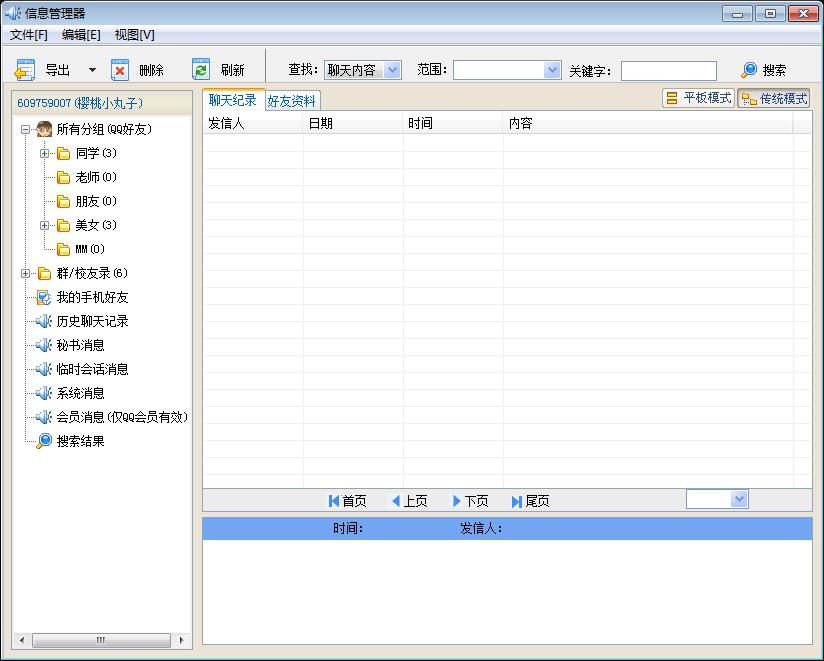
Task: Select the 所有分组 avatar icon
Action: [x=45, y=129]
